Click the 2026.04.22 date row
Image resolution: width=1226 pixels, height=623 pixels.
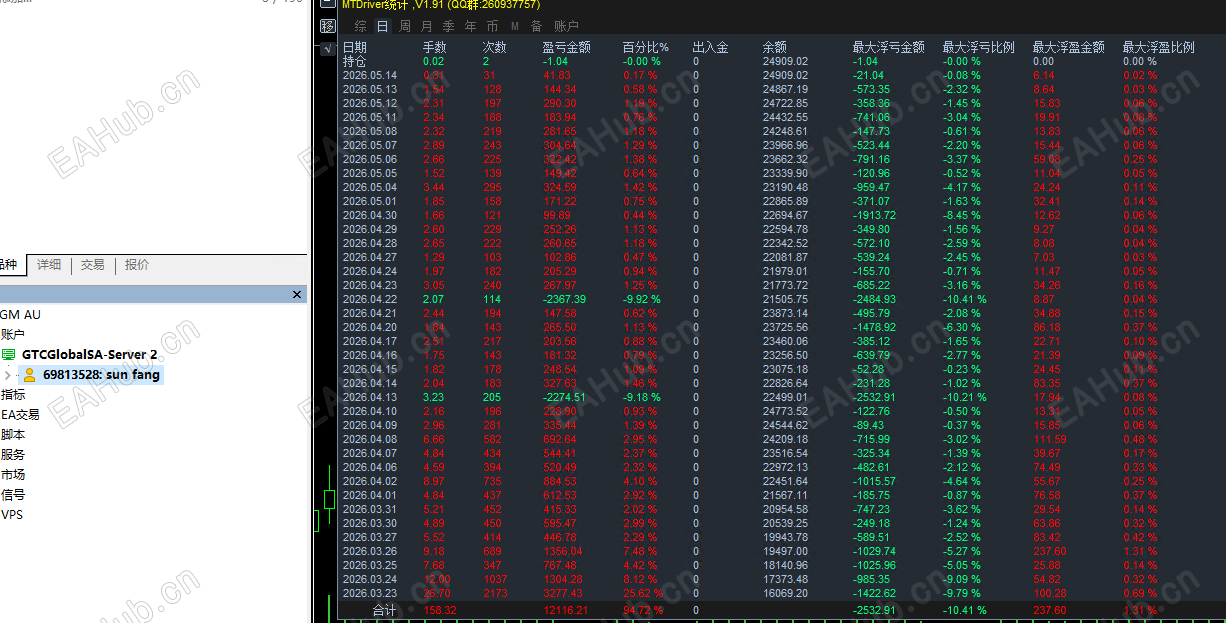click(x=370, y=299)
